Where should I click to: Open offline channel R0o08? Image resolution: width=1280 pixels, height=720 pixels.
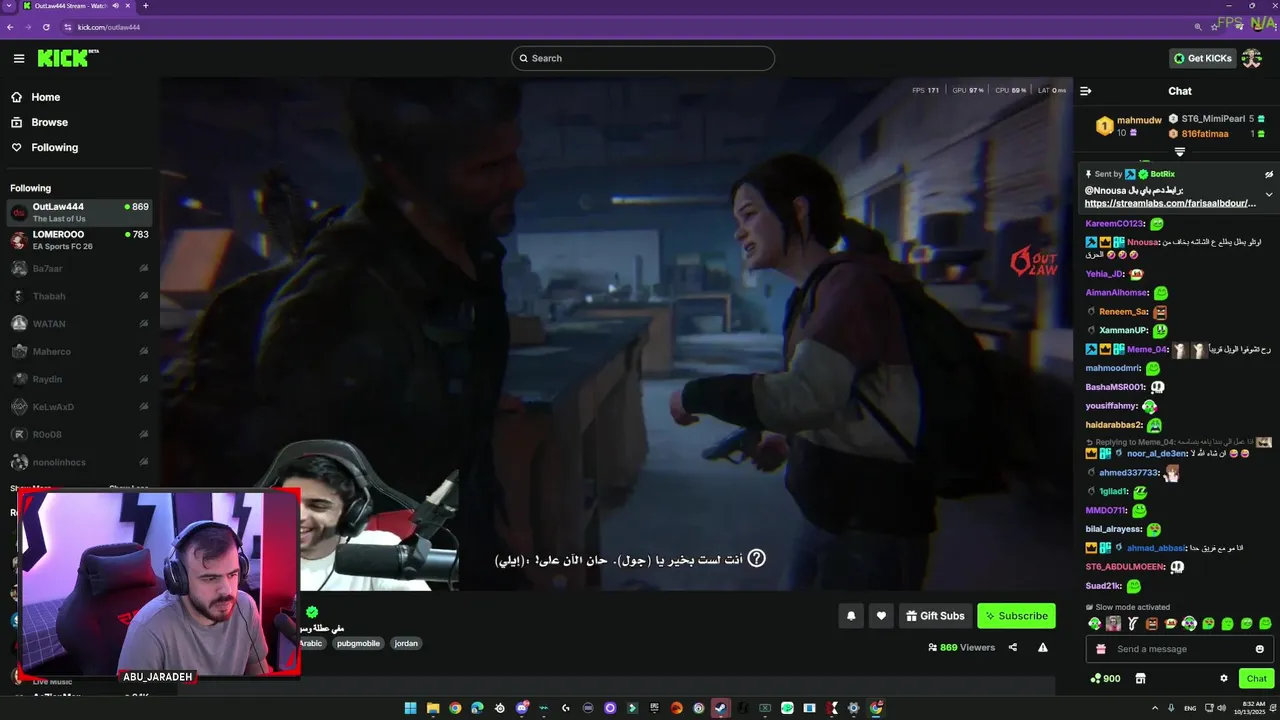(x=80, y=435)
